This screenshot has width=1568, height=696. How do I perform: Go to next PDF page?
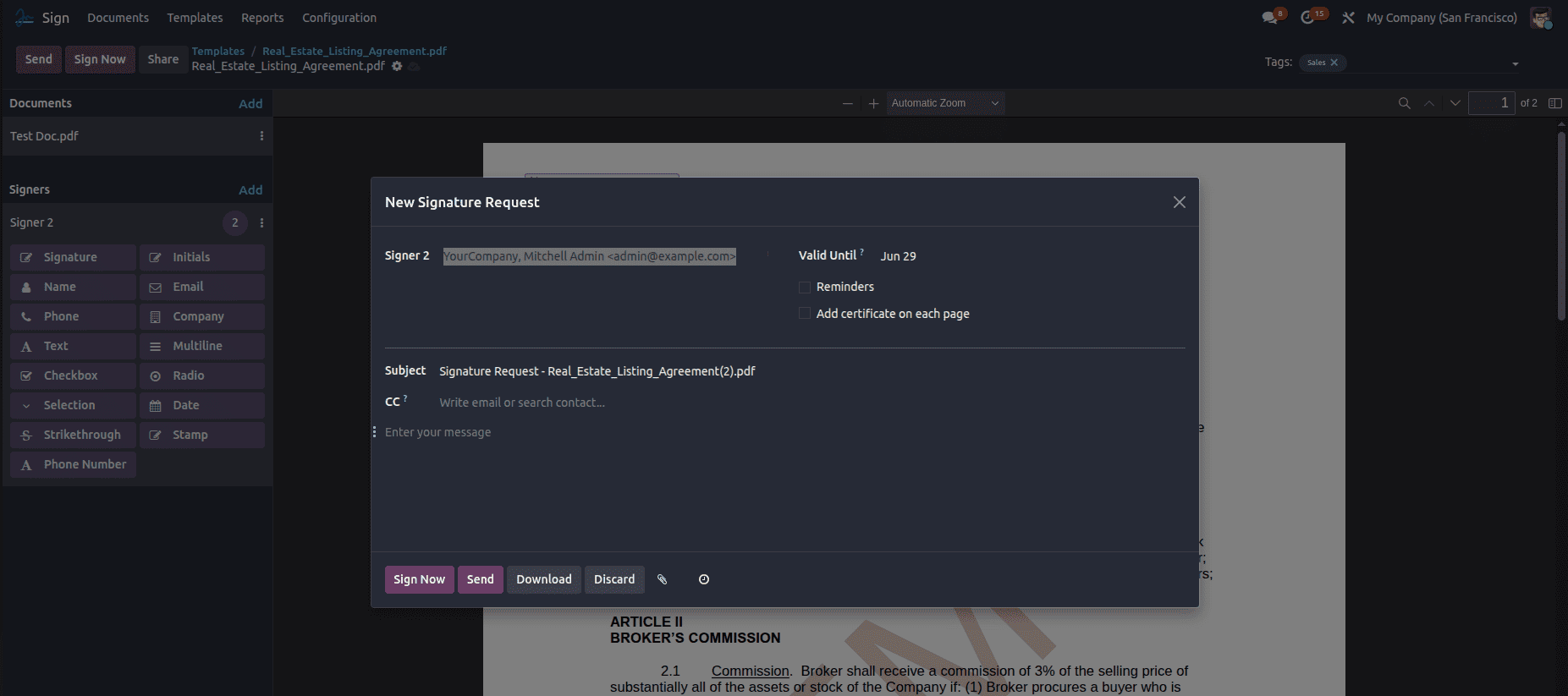coord(1455,103)
